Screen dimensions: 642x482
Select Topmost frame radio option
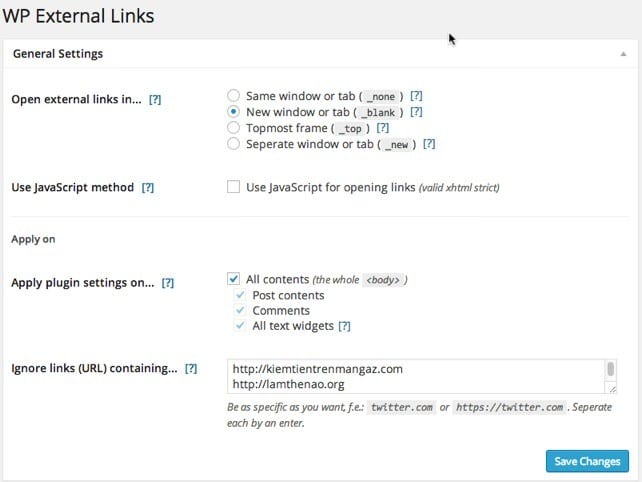coord(233,128)
